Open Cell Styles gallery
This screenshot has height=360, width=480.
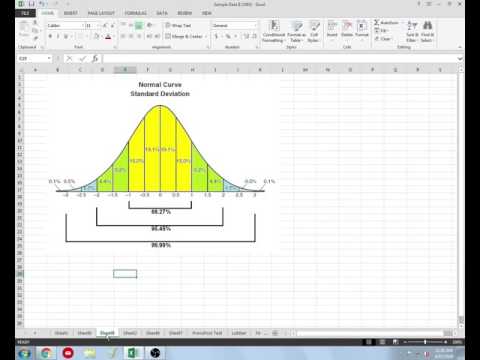[314, 32]
